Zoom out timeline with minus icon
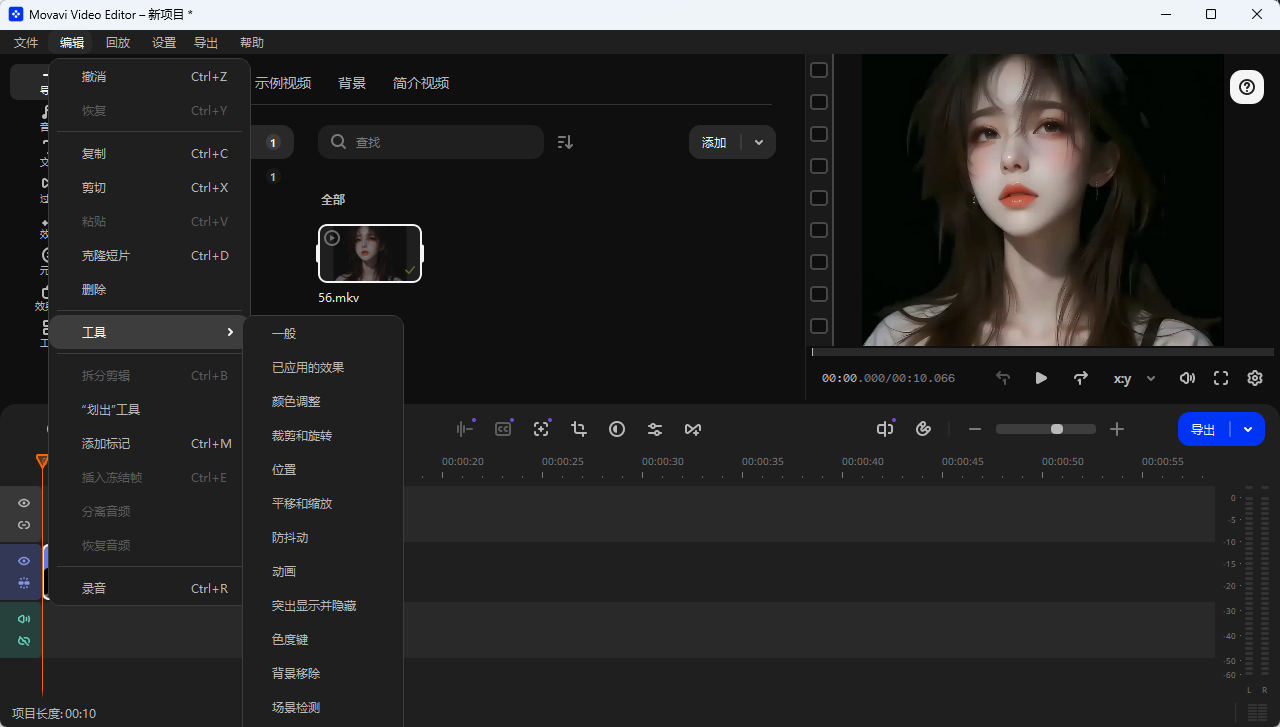 pyautogui.click(x=975, y=429)
